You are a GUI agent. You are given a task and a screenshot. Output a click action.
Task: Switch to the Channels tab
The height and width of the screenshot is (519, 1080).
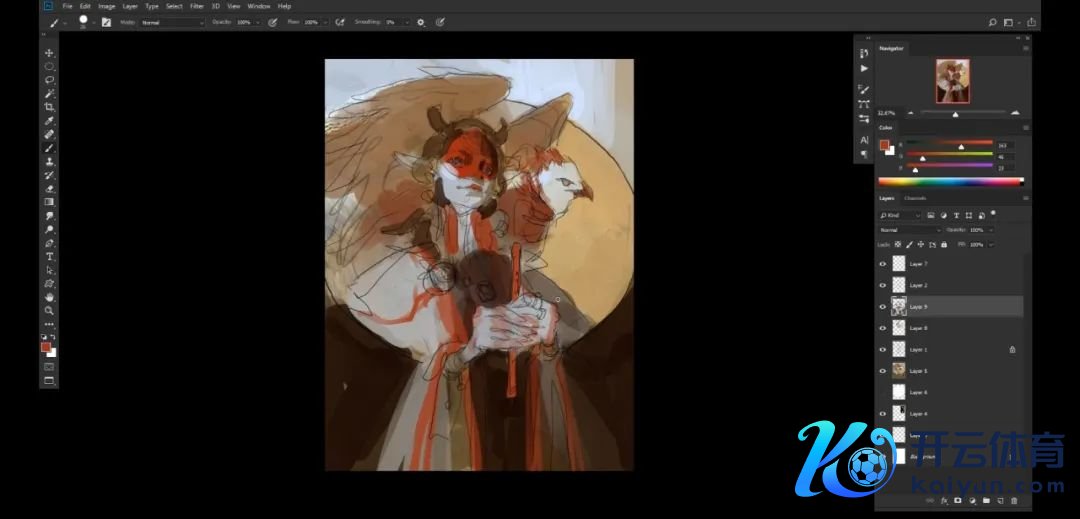[915, 198]
